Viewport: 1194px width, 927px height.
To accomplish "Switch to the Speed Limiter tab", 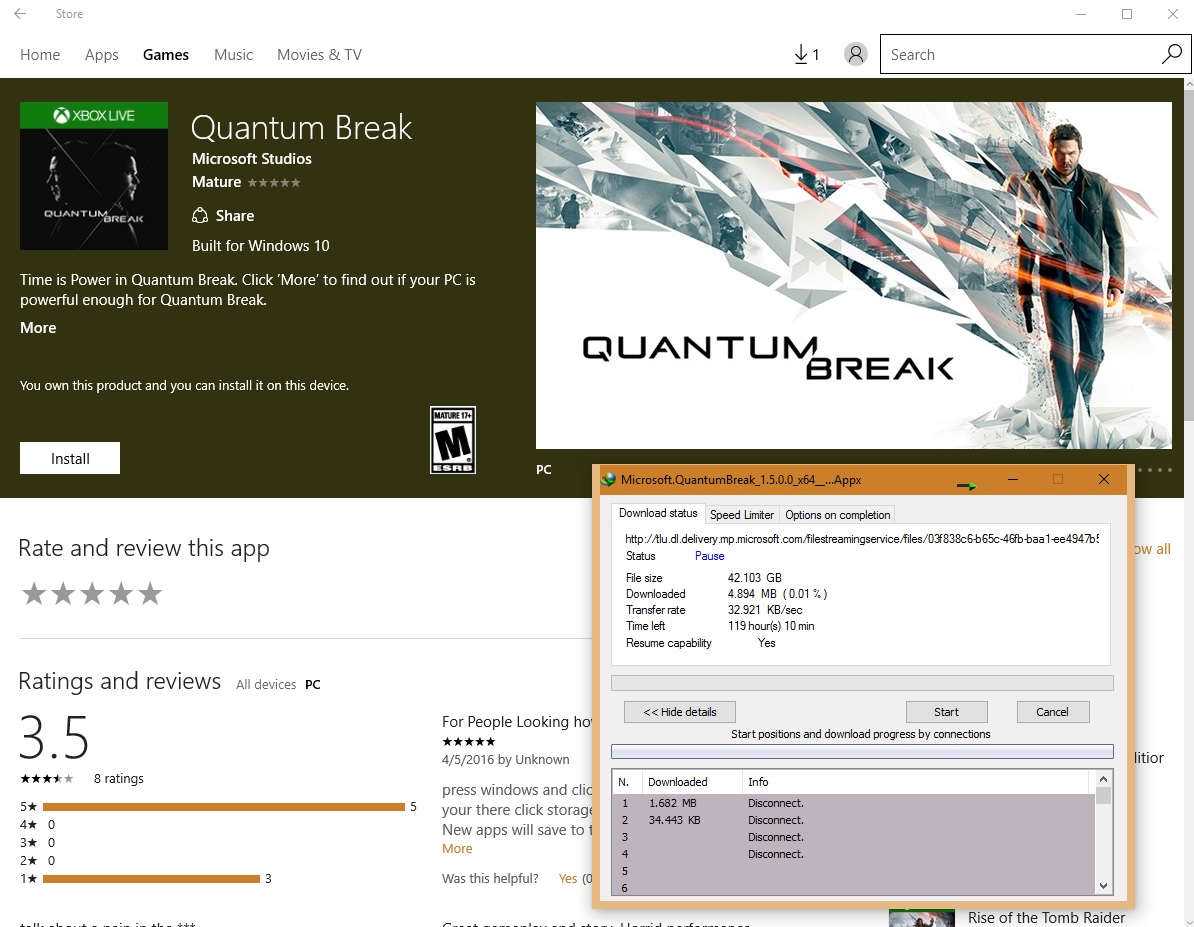I will pyautogui.click(x=742, y=515).
